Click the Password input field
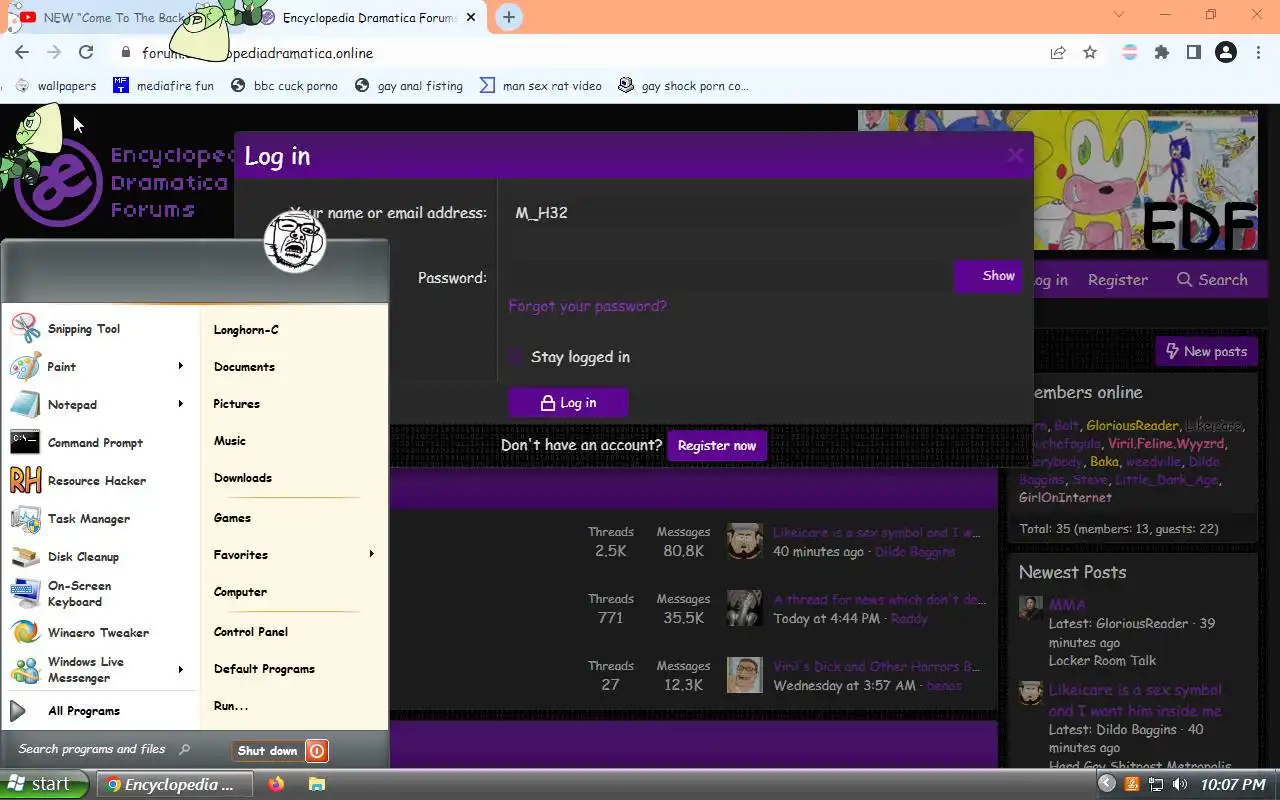 tap(731, 277)
